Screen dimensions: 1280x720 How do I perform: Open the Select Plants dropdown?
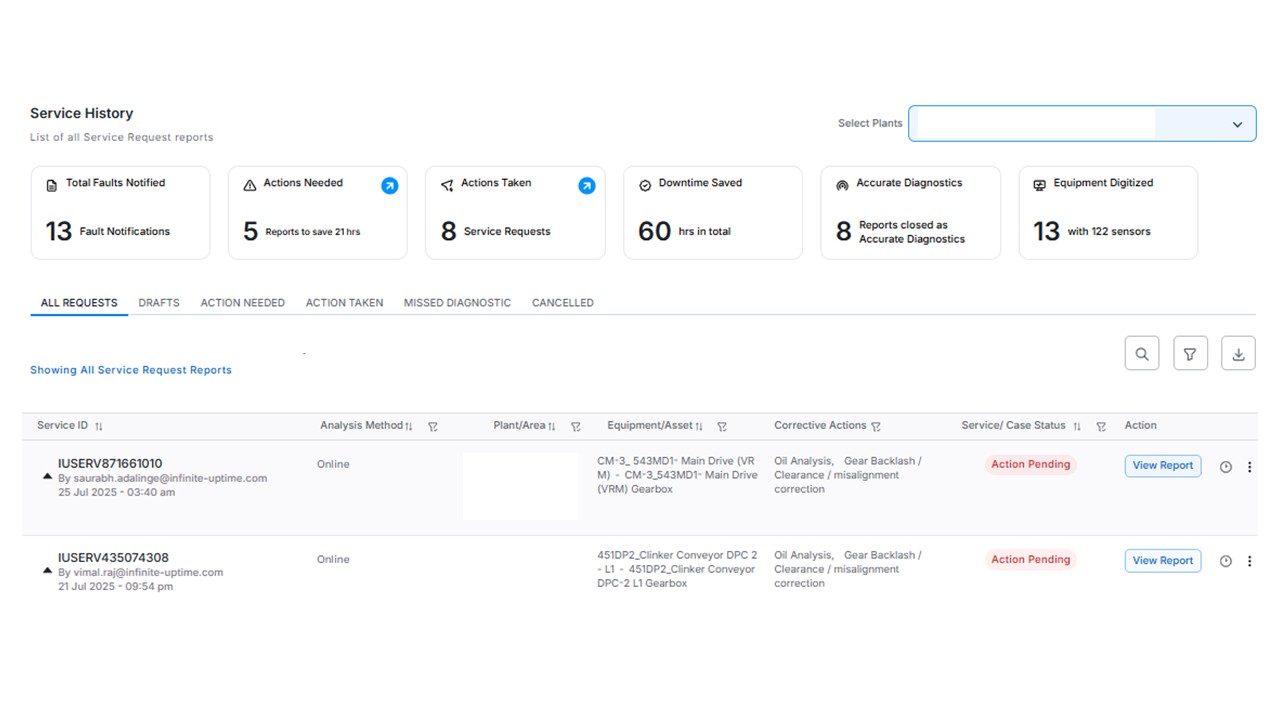click(1237, 123)
